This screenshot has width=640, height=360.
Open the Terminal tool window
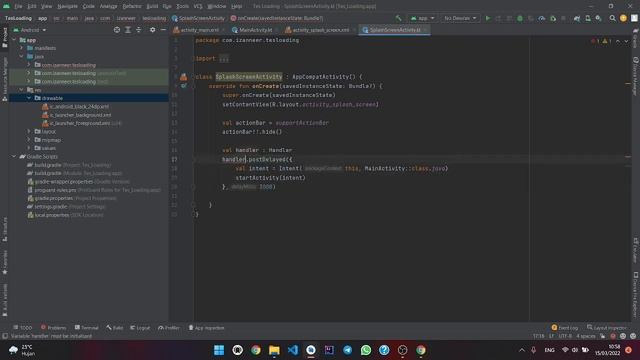[87, 328]
